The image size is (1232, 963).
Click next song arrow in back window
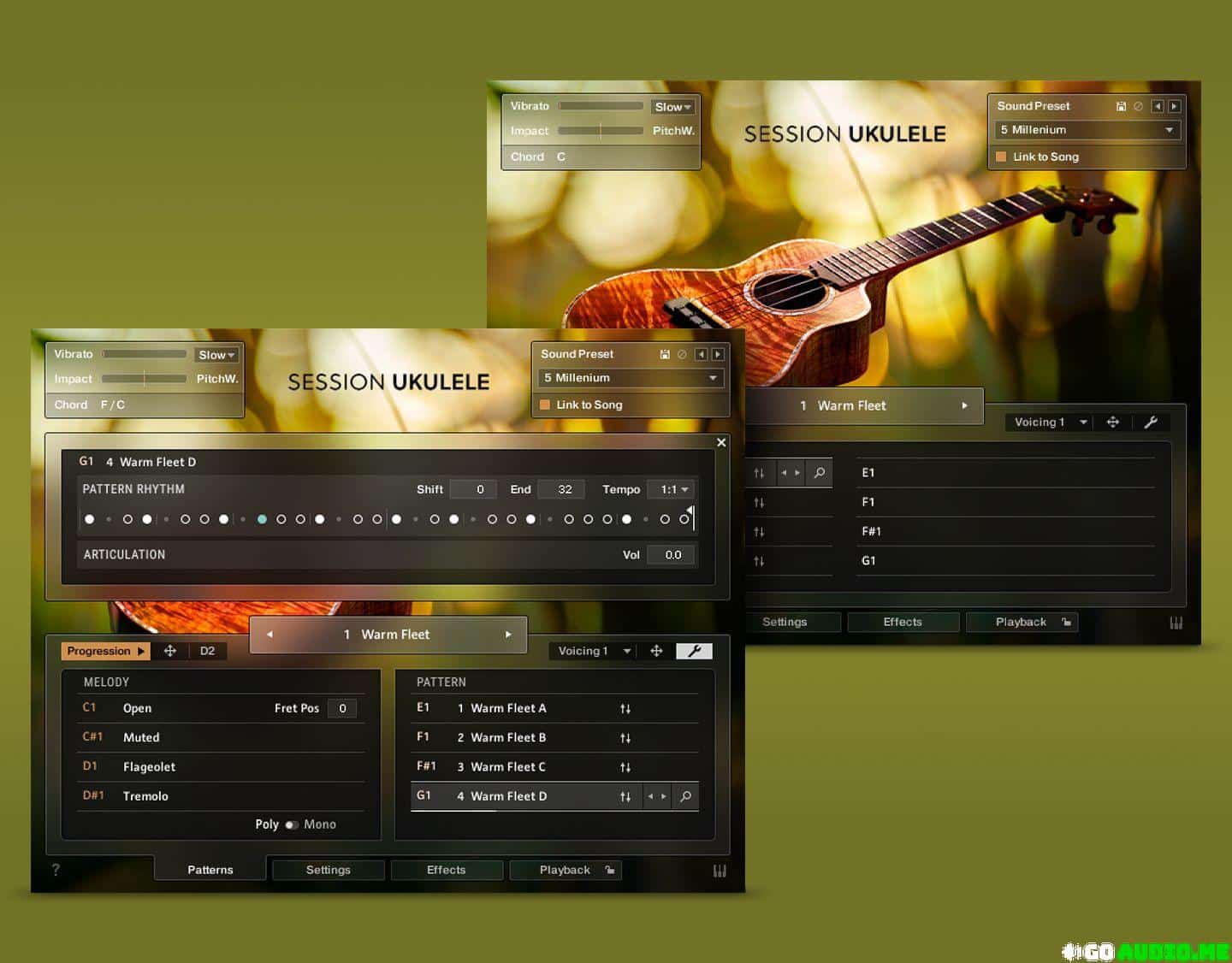(964, 405)
